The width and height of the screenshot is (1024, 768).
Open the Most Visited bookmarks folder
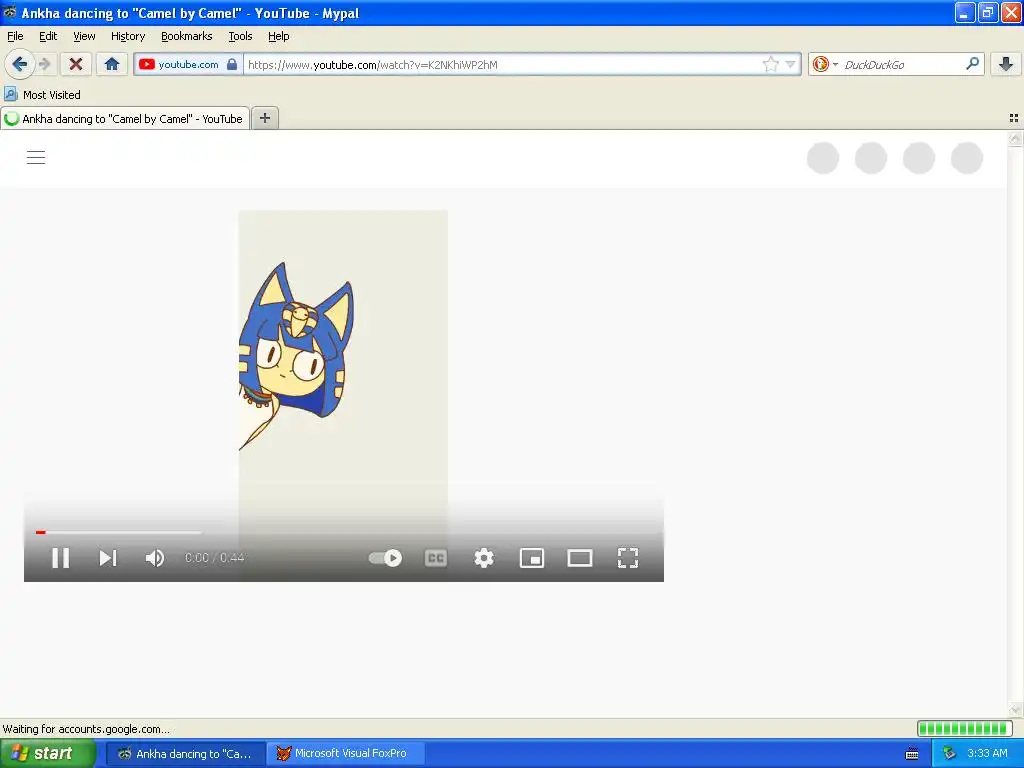pos(42,95)
